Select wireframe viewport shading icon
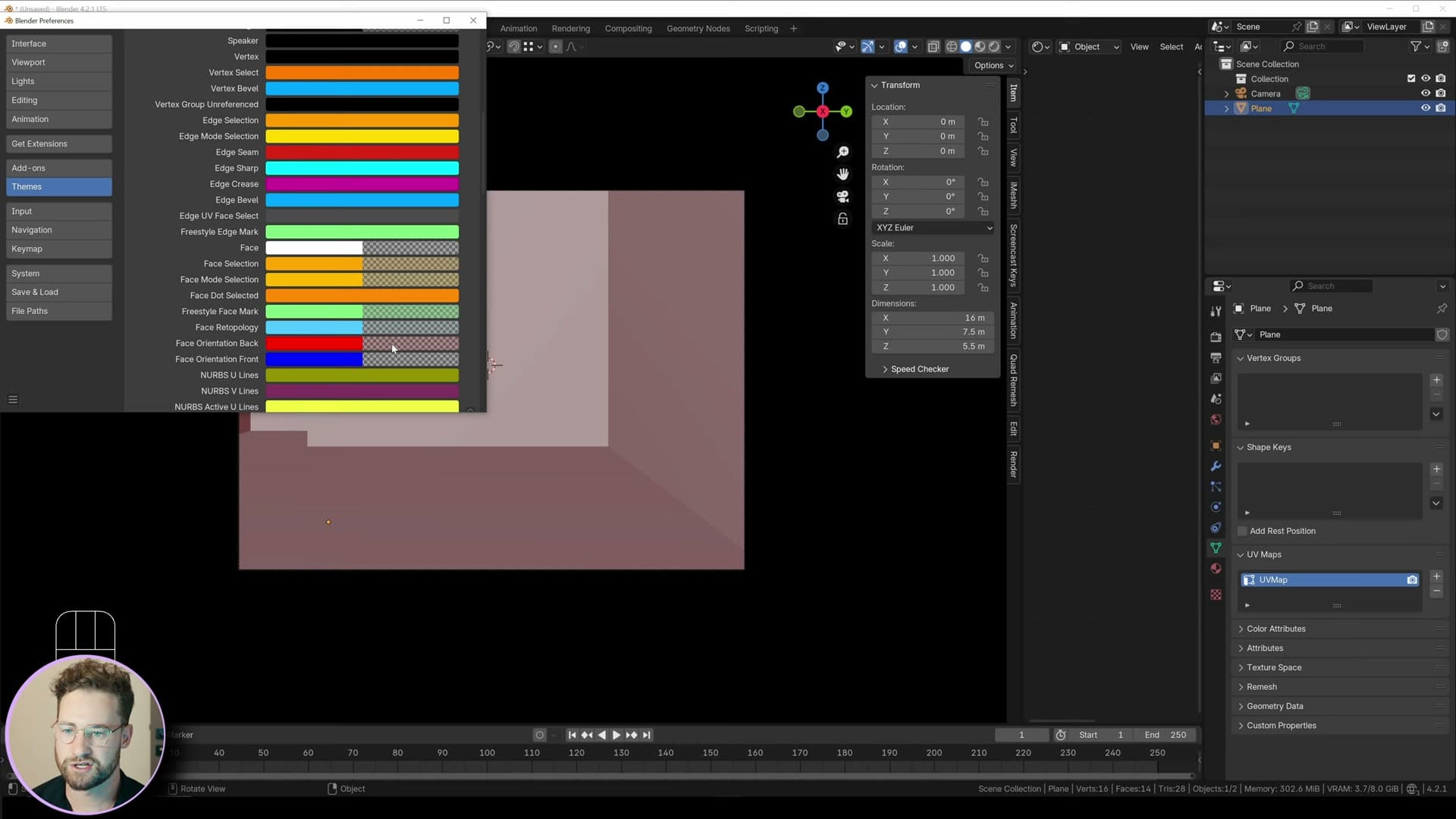This screenshot has height=819, width=1456. click(951, 47)
